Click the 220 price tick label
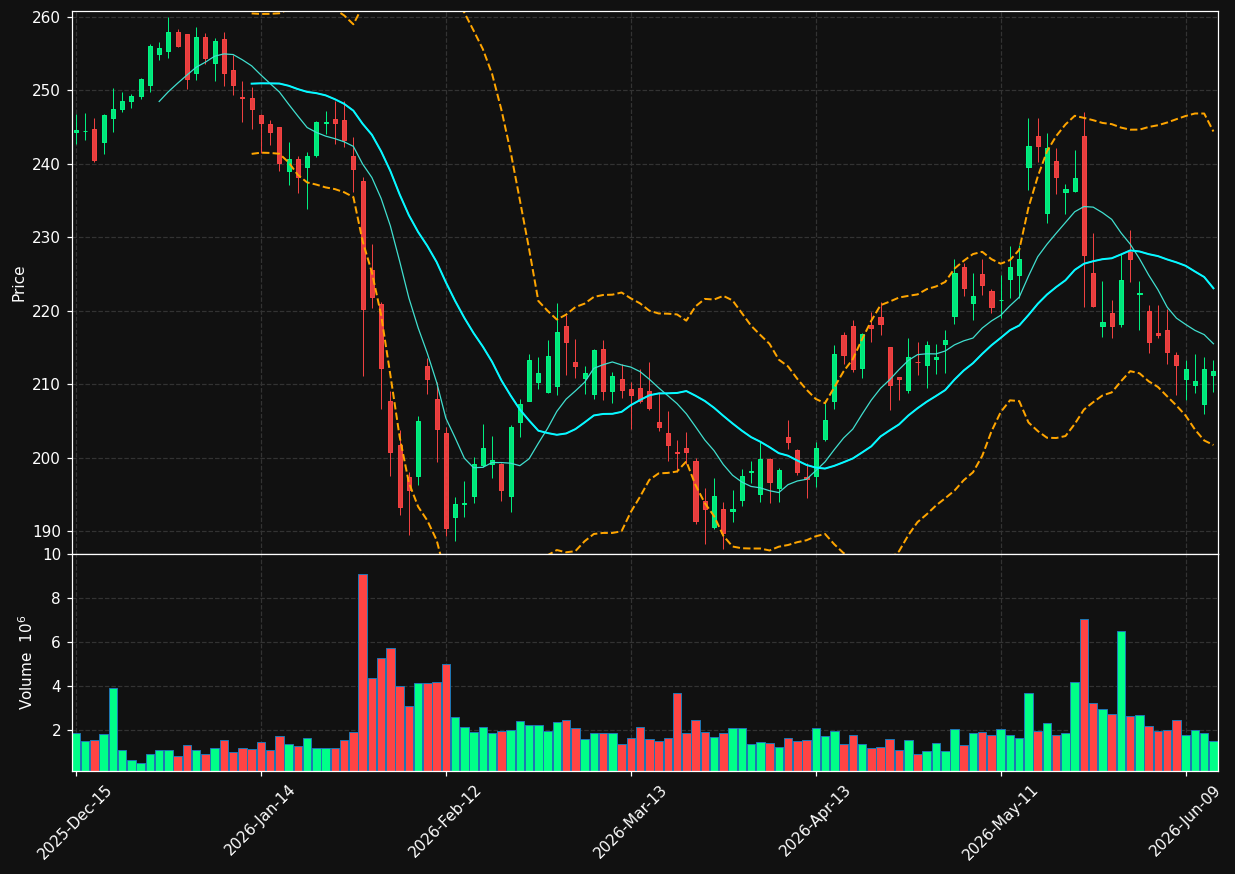Screen dimensions: 1235x874 [48, 311]
